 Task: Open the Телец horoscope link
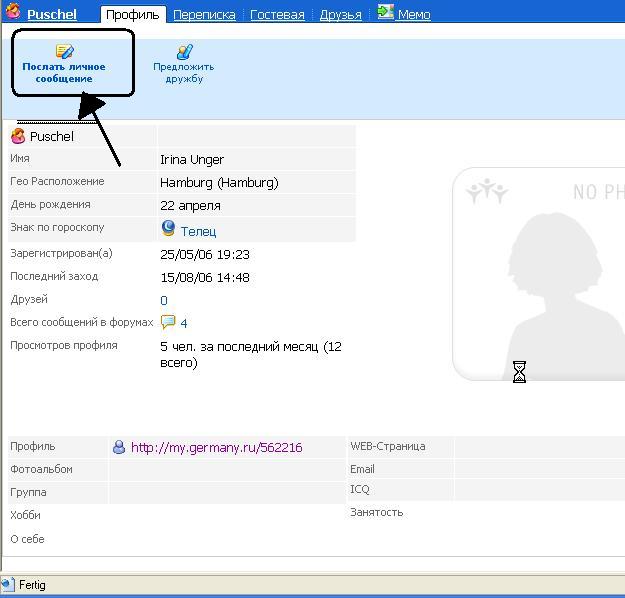(x=198, y=231)
